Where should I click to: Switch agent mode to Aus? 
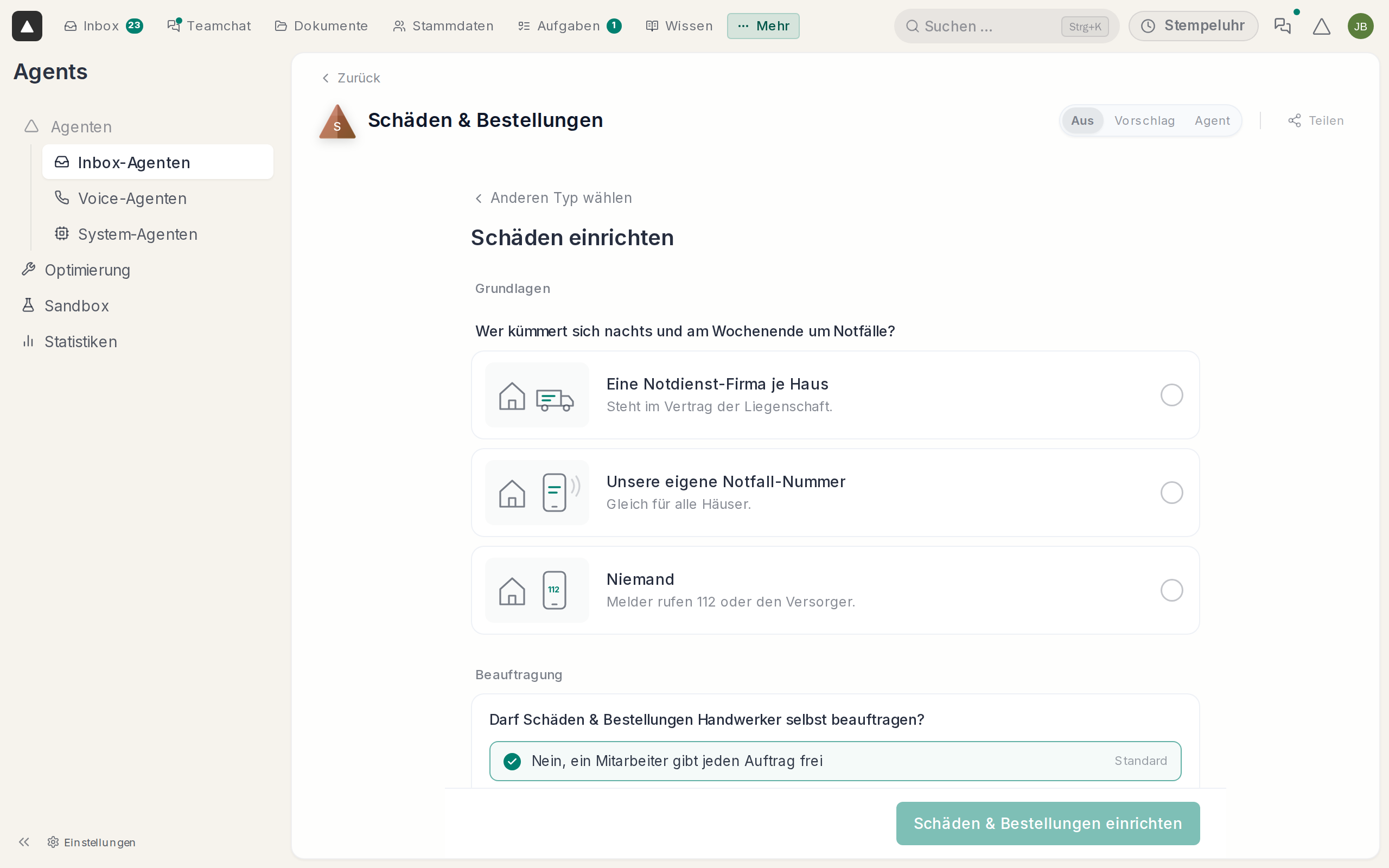point(1082,120)
